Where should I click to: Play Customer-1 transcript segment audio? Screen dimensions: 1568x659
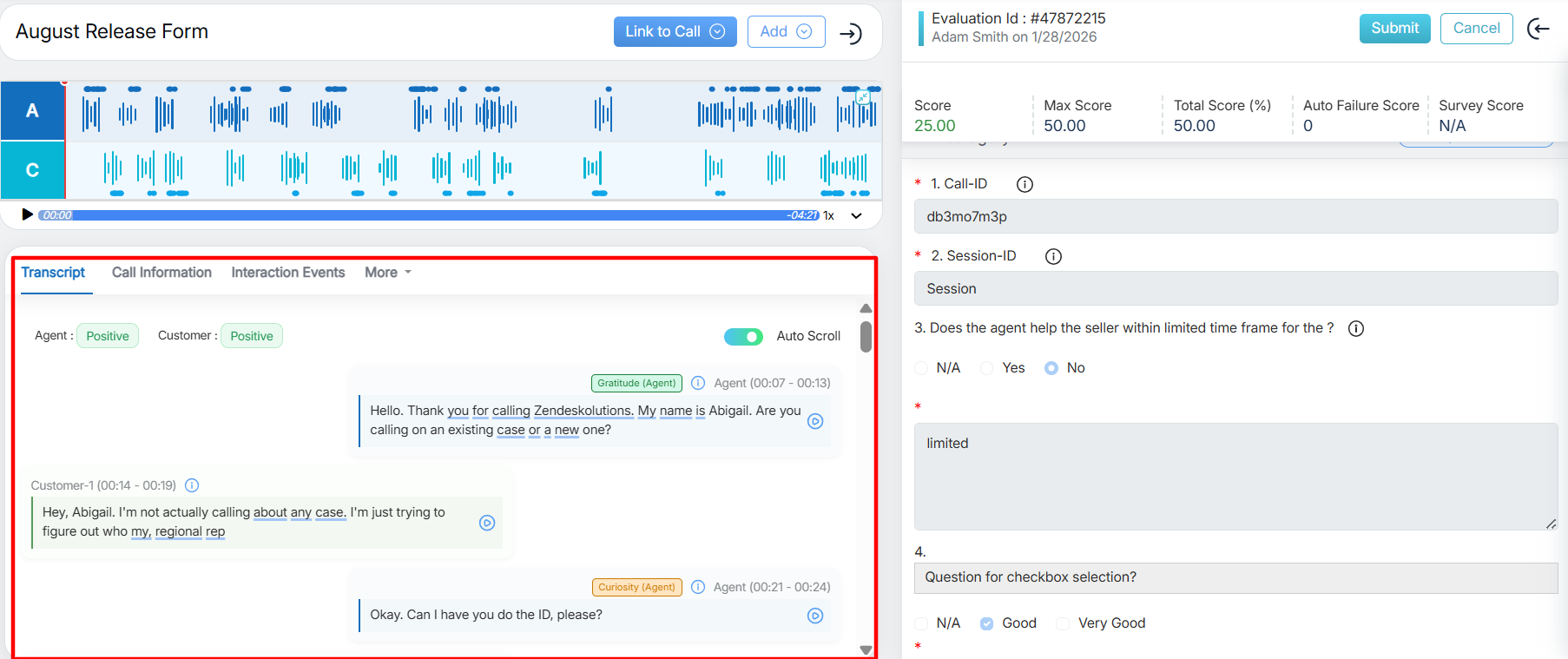point(487,523)
